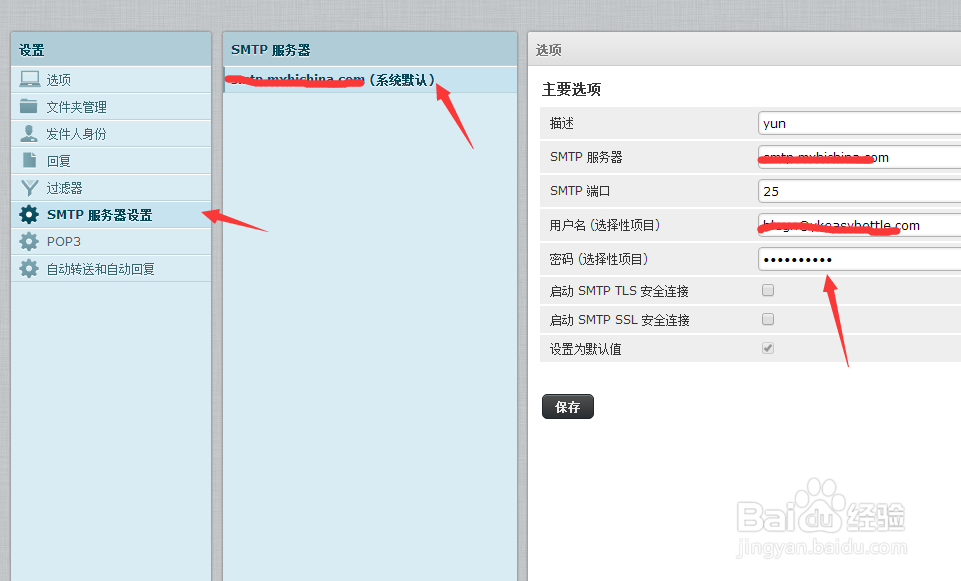The image size is (961, 581).
Task: Open 文件夹管理 settings
Action: pyautogui.click(x=78, y=106)
